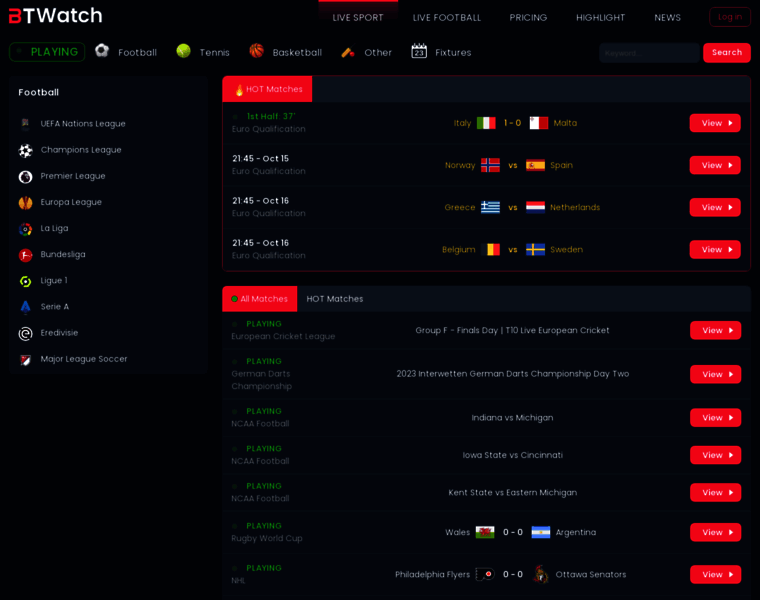The image size is (760, 600).
Task: Open the Major League Soccer link
Action: coord(84,359)
